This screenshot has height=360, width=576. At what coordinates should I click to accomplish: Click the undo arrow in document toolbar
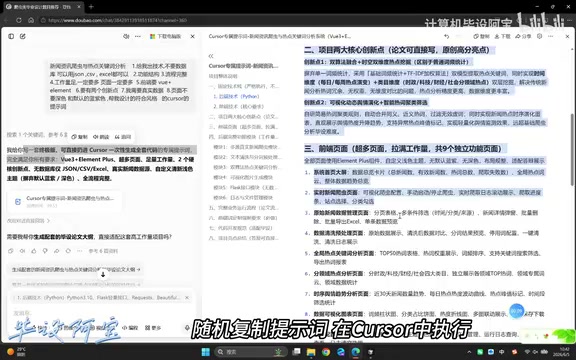pyautogui.click(x=447, y=36)
